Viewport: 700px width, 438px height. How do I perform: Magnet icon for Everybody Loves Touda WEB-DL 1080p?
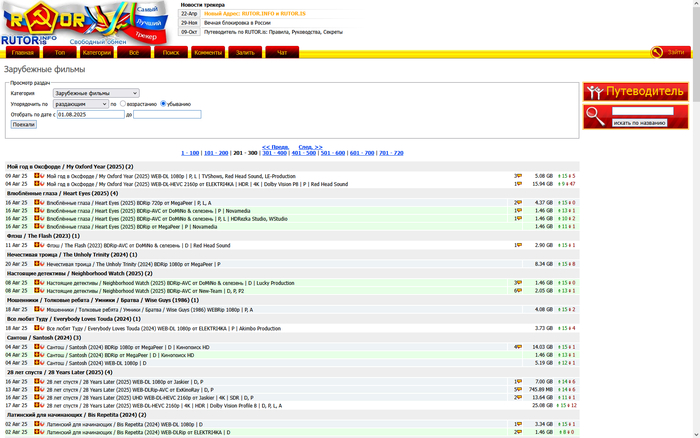[x=42, y=328]
